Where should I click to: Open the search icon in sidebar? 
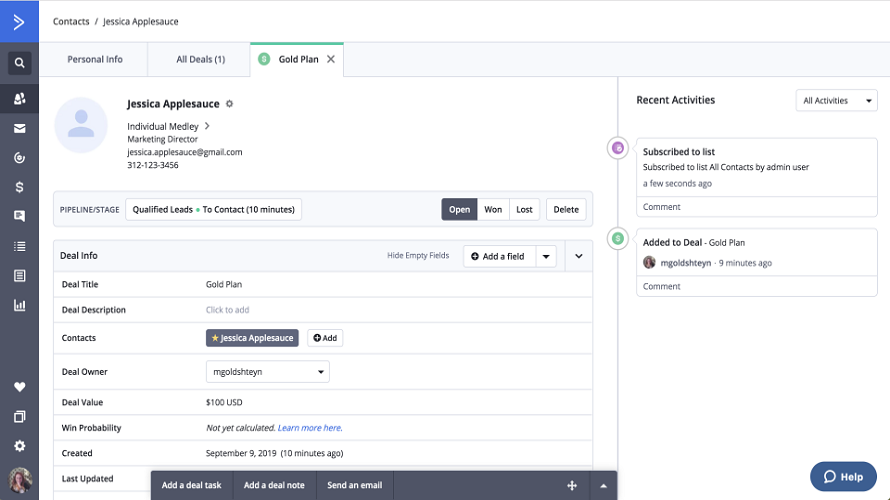tap(19, 64)
